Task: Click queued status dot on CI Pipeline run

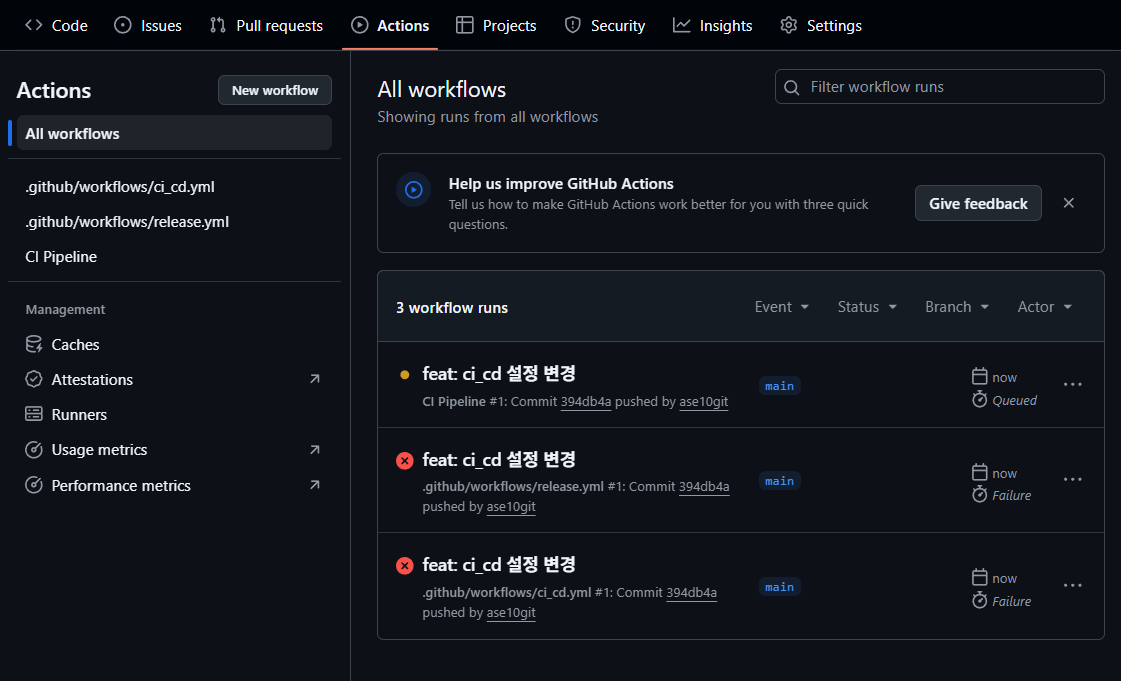Action: pos(405,374)
